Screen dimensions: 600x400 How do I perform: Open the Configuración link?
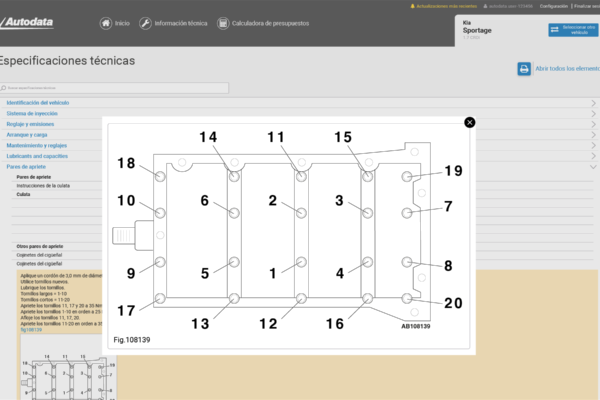coord(553,6)
